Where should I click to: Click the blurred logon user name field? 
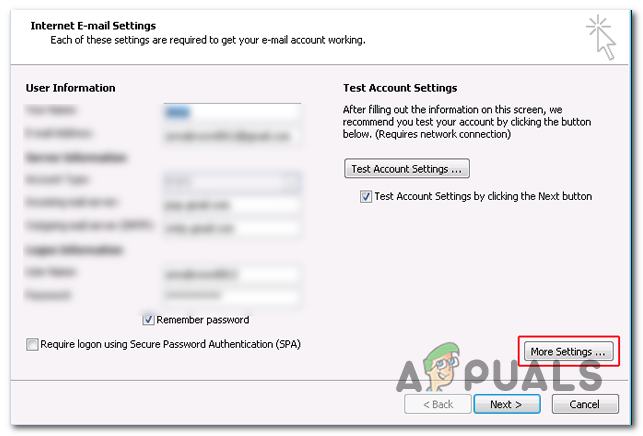232,274
